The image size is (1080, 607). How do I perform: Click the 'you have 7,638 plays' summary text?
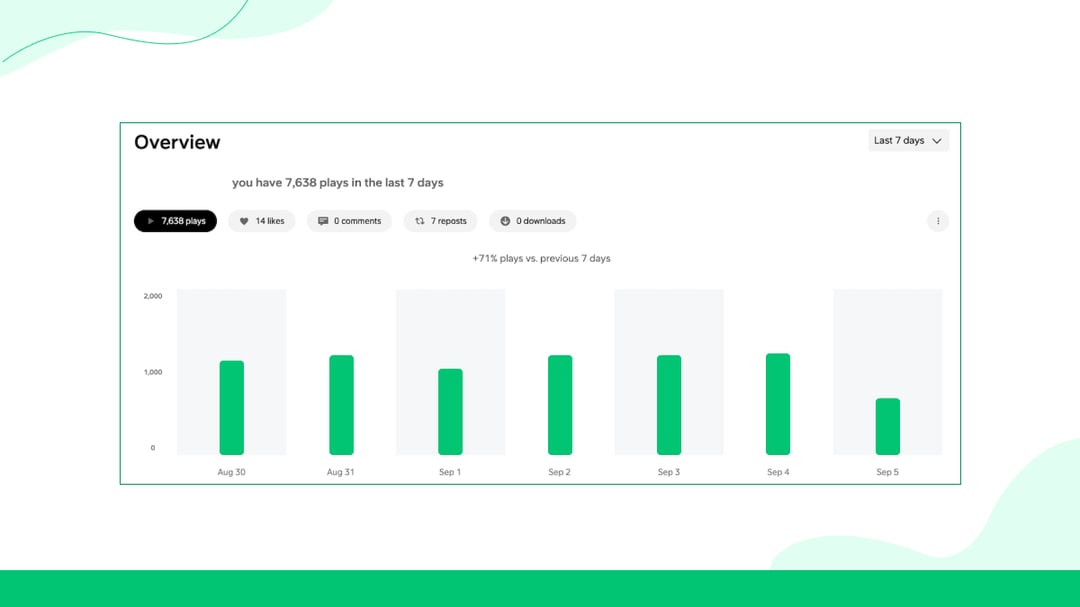pyautogui.click(x=338, y=183)
